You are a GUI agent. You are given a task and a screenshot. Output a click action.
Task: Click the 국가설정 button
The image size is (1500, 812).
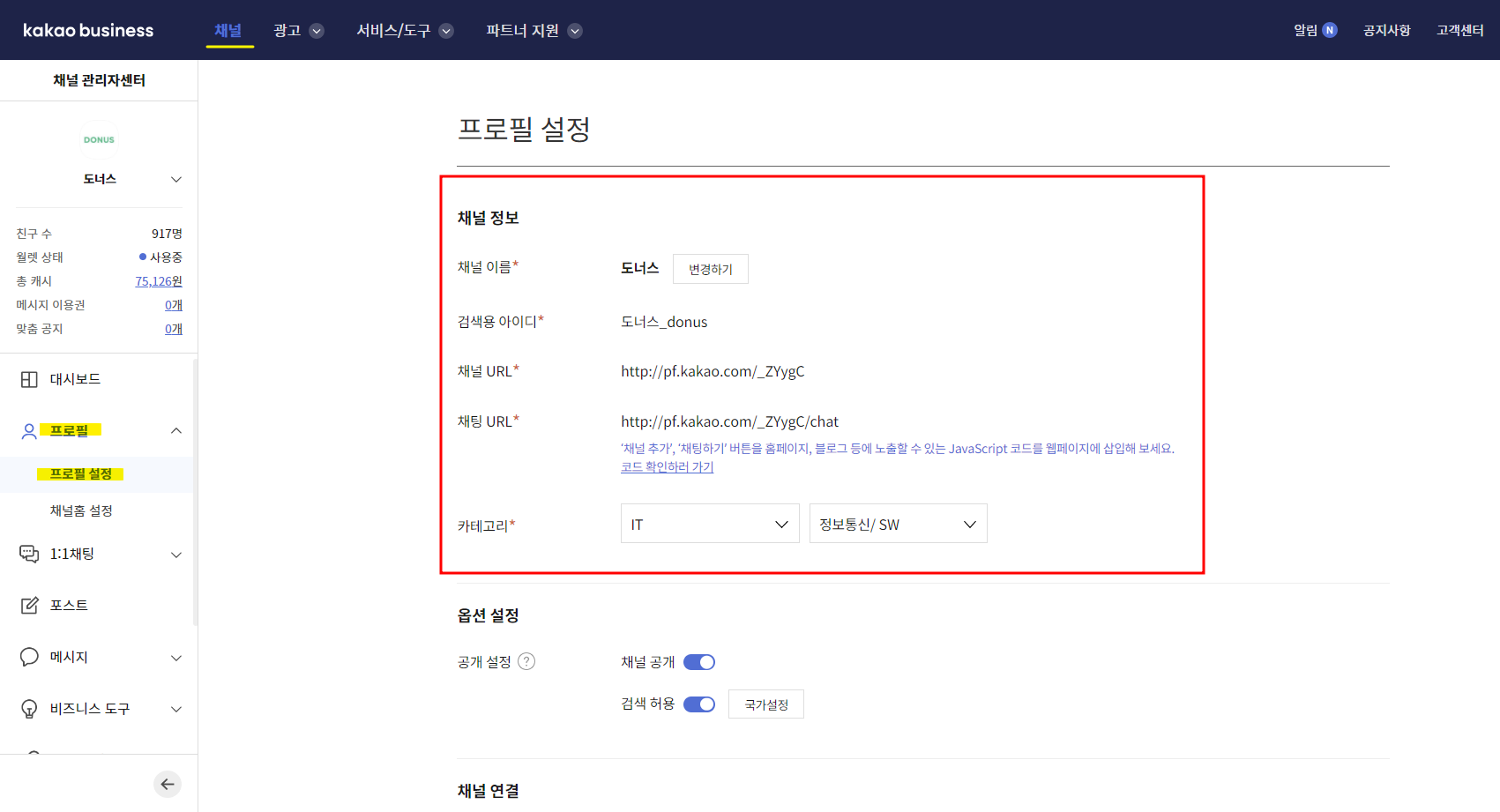766,704
